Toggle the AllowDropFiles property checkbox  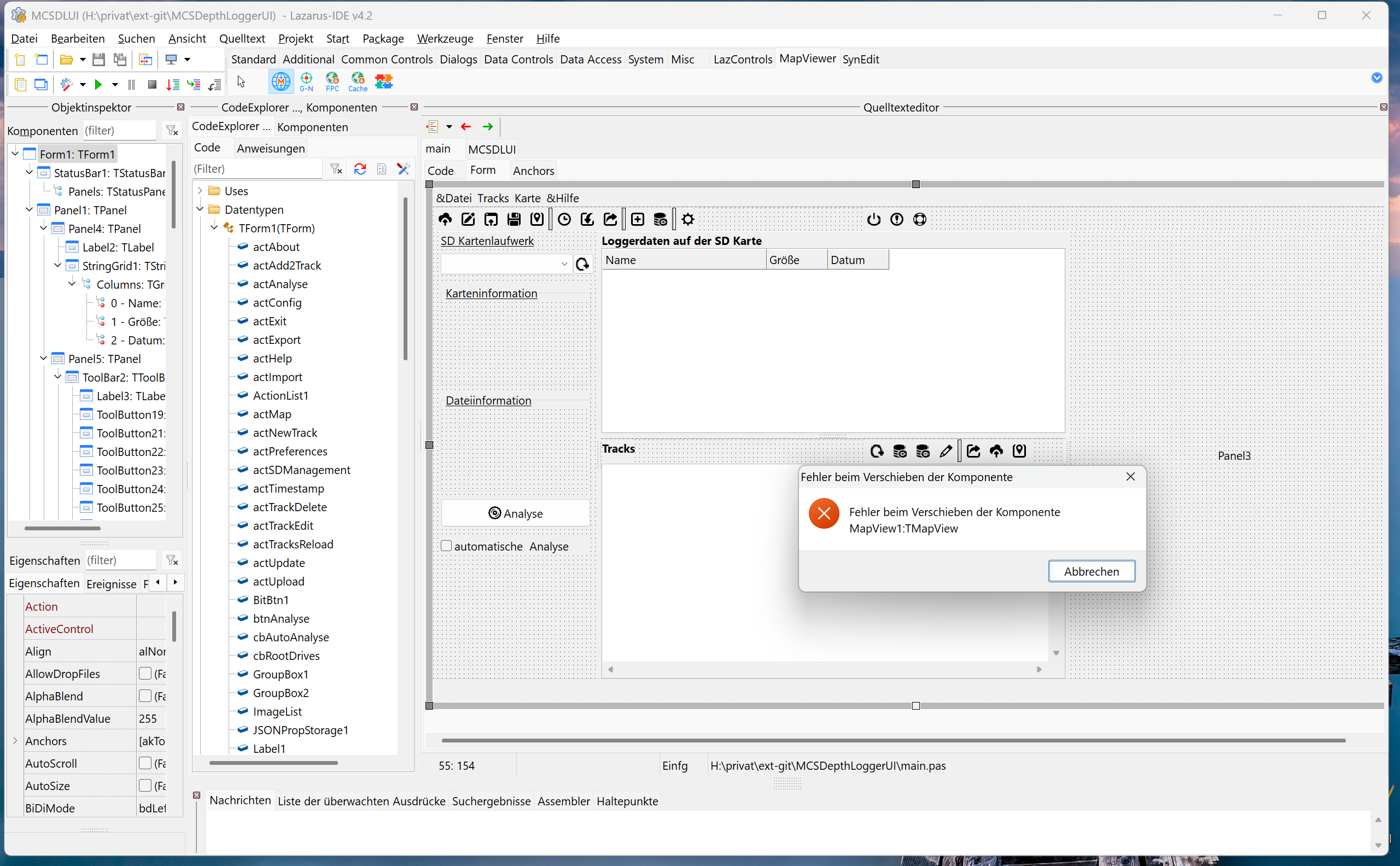coord(145,674)
